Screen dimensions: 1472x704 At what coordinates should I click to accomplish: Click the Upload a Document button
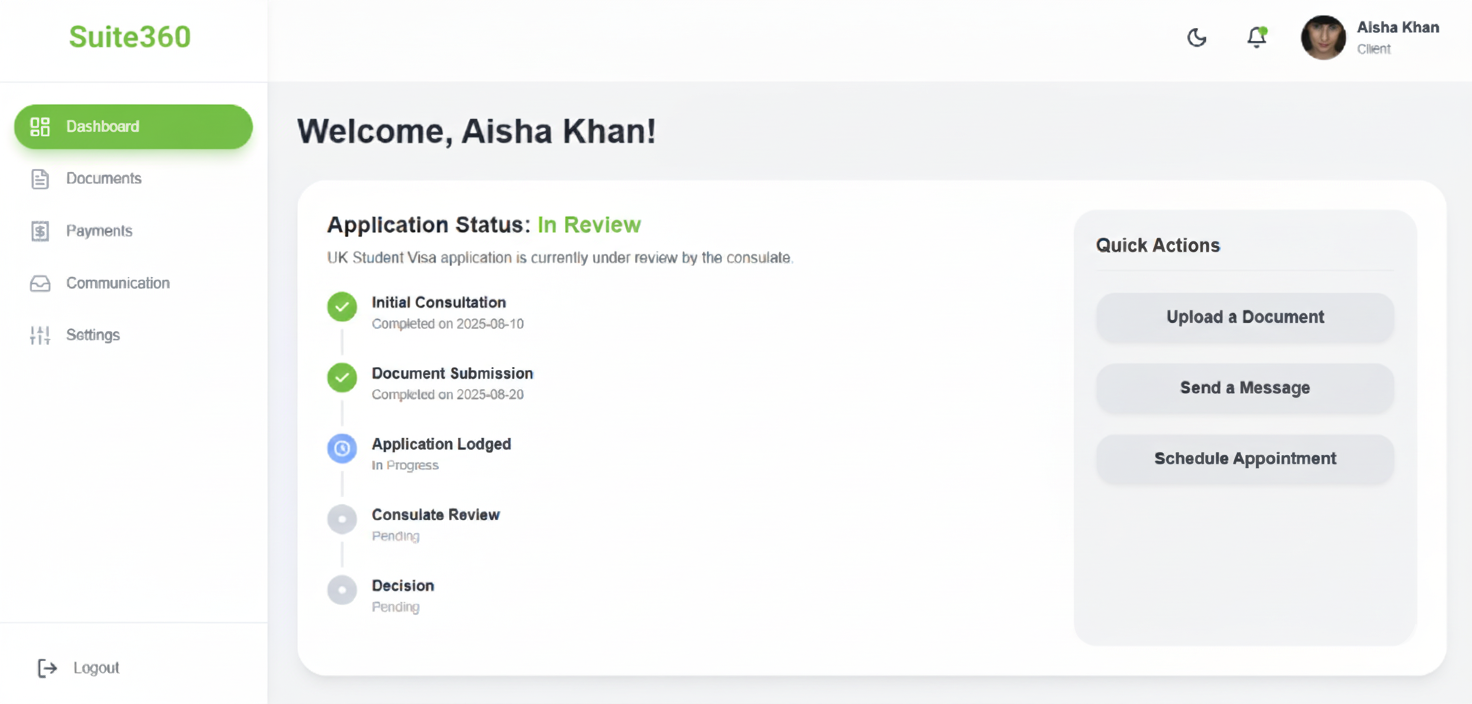tap(1244, 317)
